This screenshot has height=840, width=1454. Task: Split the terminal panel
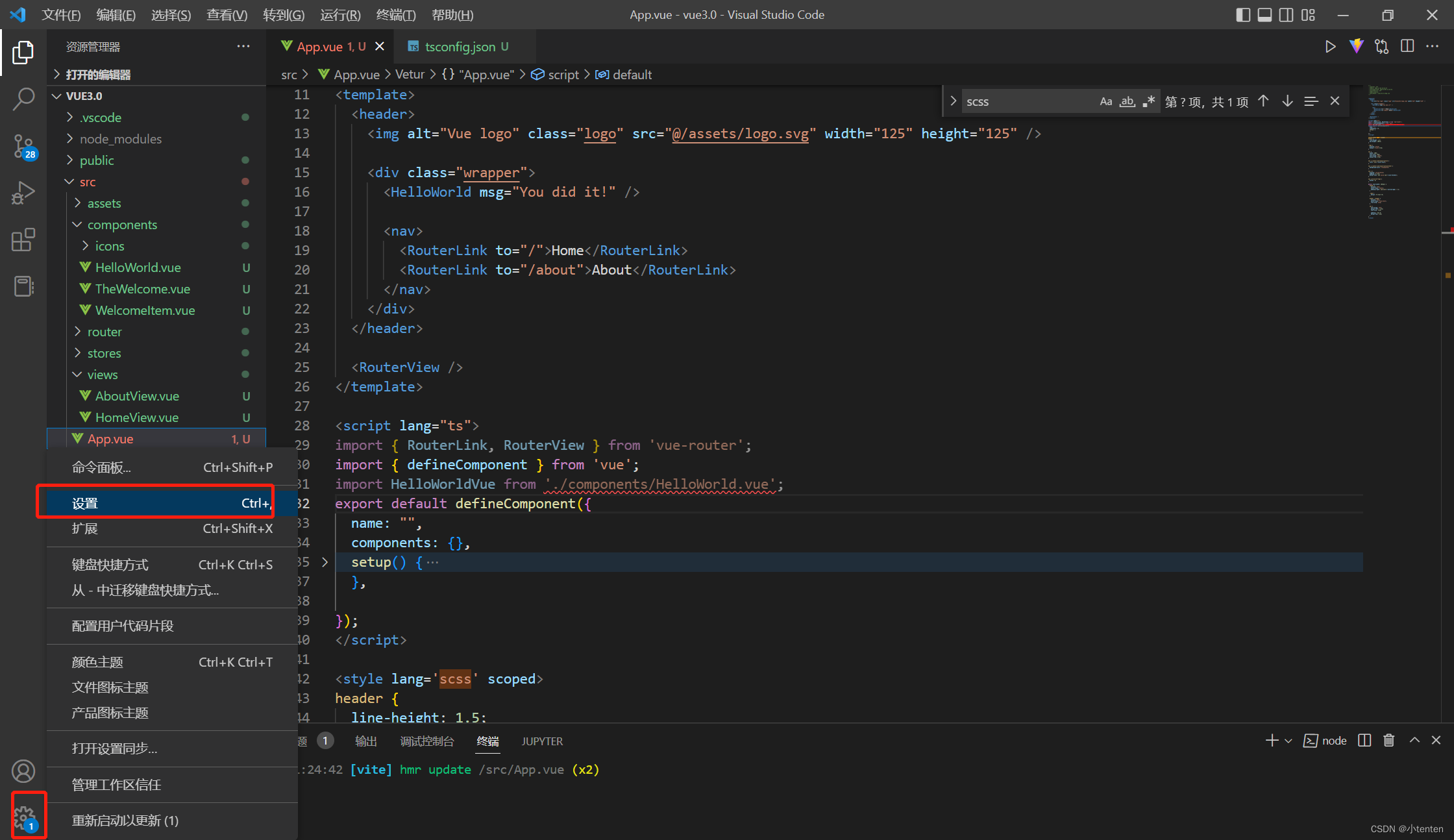pyautogui.click(x=1364, y=741)
